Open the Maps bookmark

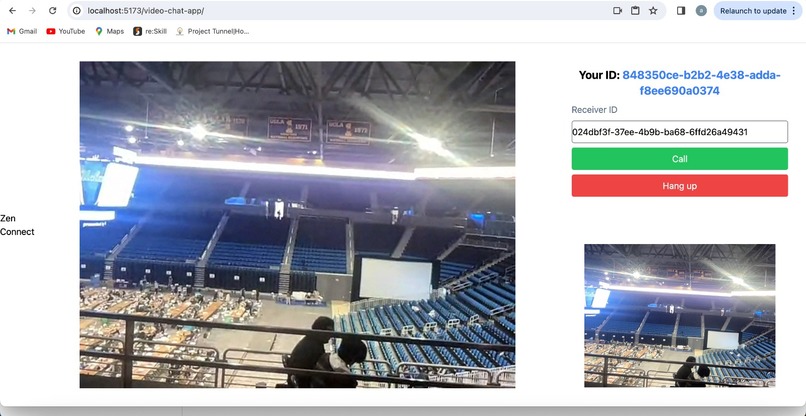[109, 31]
